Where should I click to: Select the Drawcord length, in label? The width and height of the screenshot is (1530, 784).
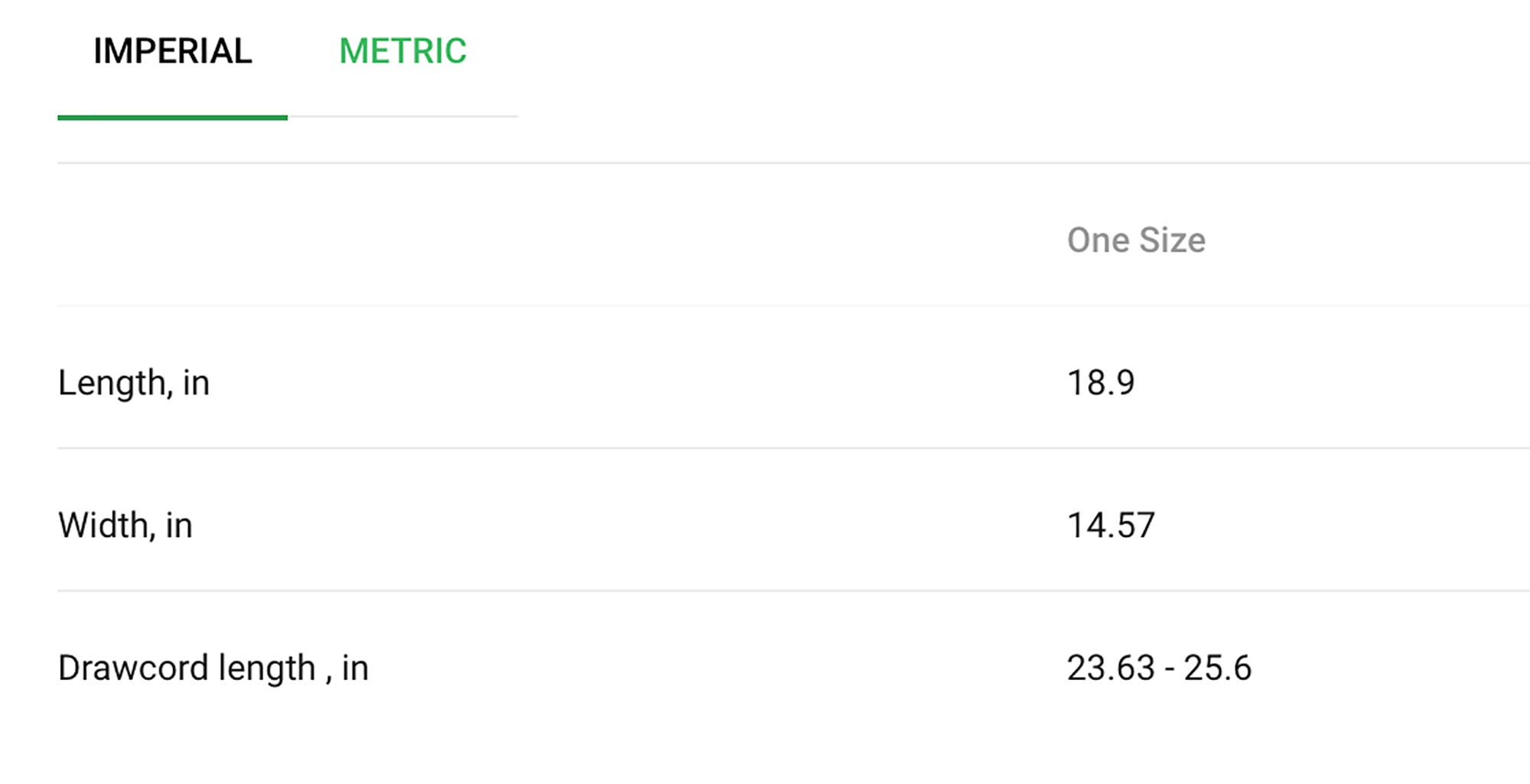tap(213, 668)
